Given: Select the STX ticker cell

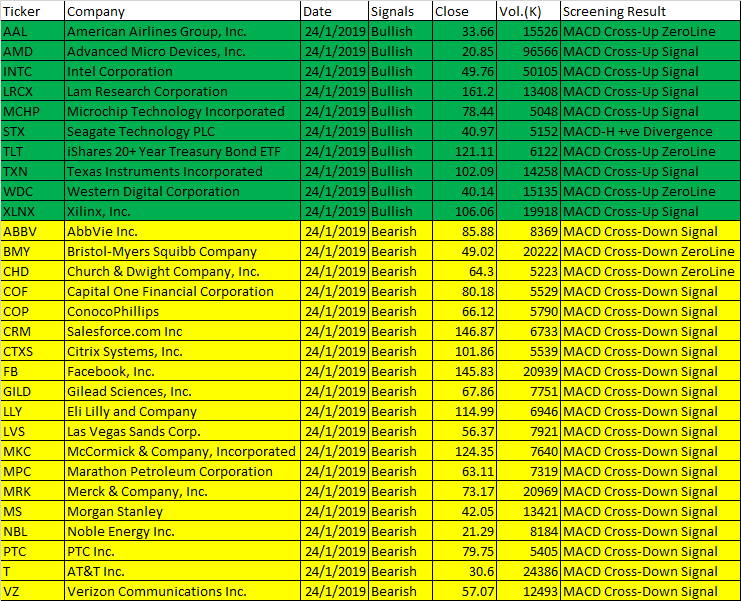Looking at the screenshot, I should point(32,131).
